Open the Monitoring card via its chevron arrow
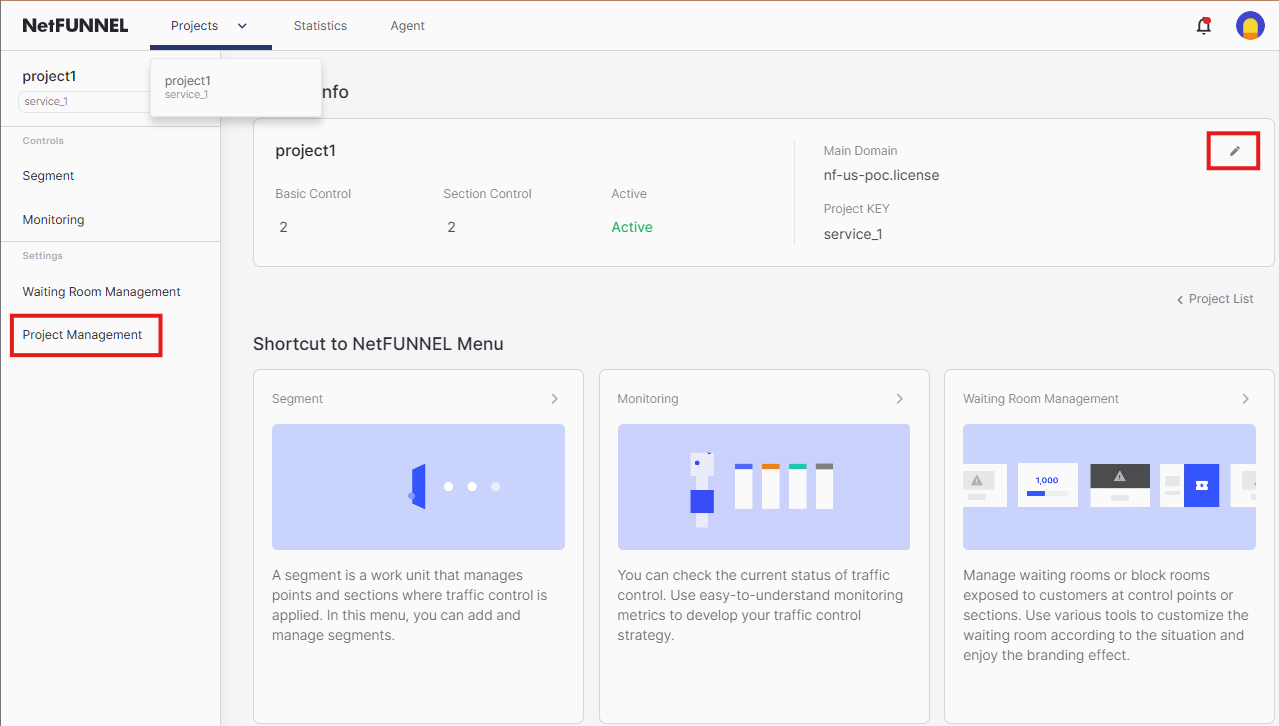The height and width of the screenshot is (726, 1279). click(x=900, y=398)
